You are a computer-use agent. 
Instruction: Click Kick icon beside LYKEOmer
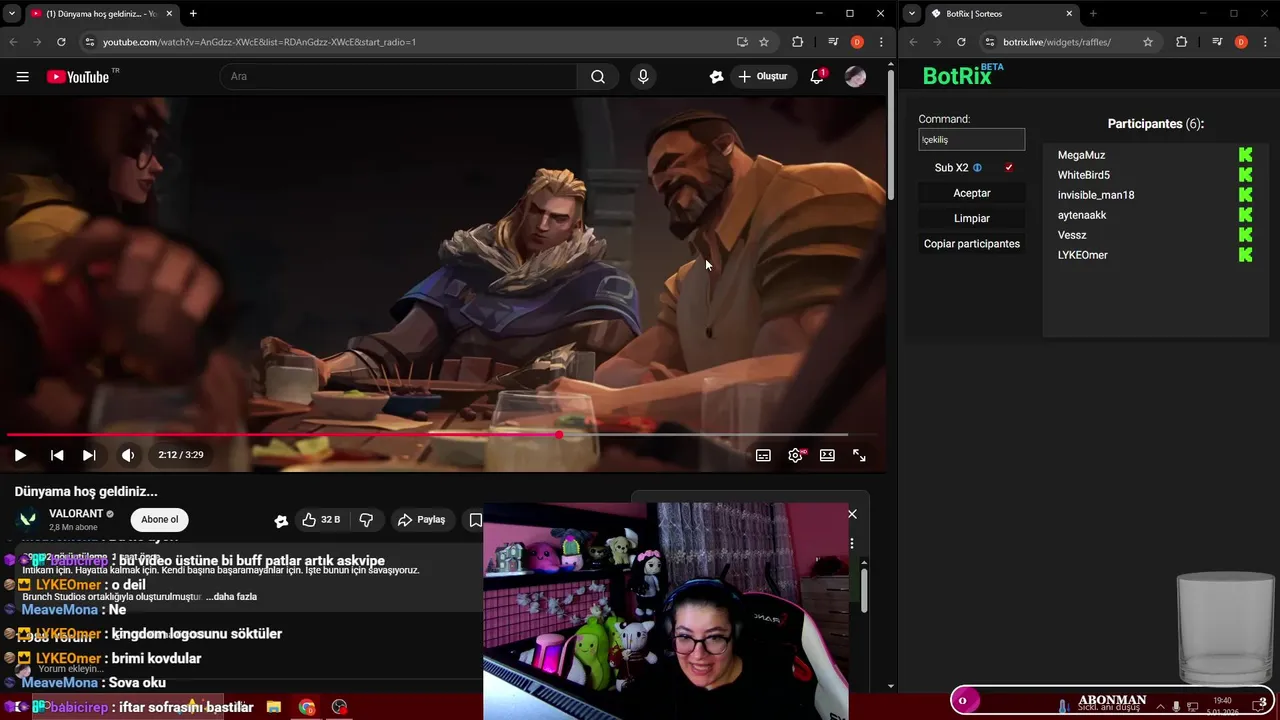click(x=1245, y=255)
